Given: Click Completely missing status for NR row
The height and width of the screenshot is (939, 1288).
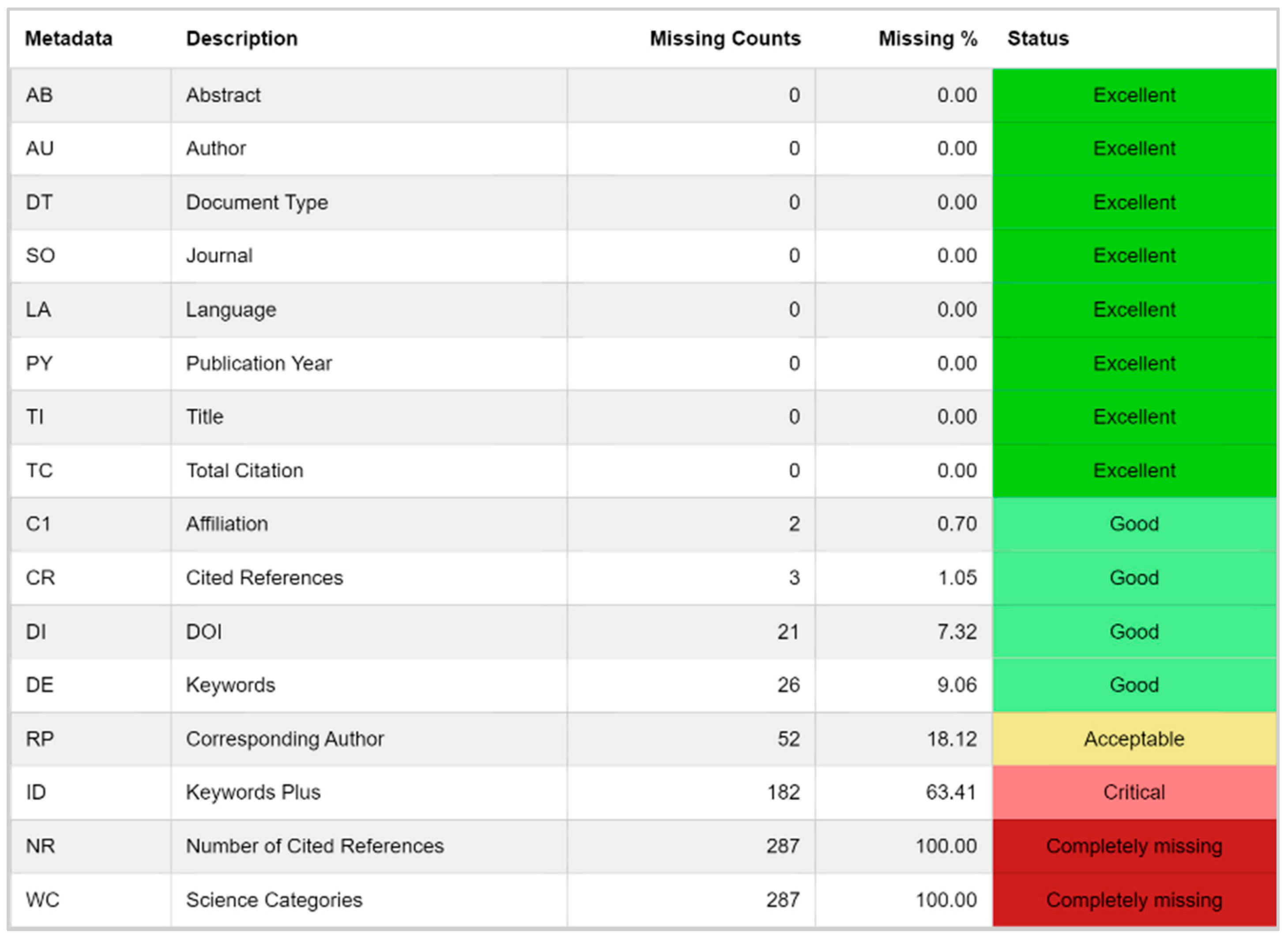Looking at the screenshot, I should point(1134,846).
